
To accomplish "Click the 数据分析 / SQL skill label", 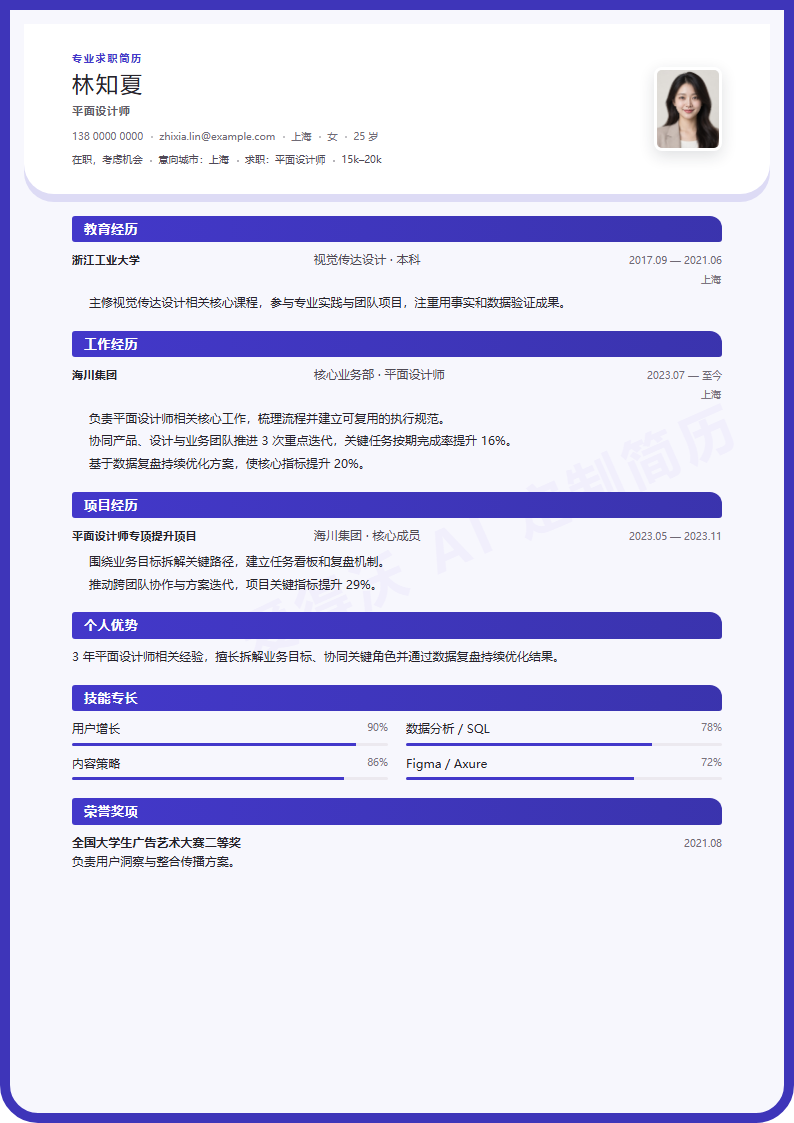I will 447,728.
